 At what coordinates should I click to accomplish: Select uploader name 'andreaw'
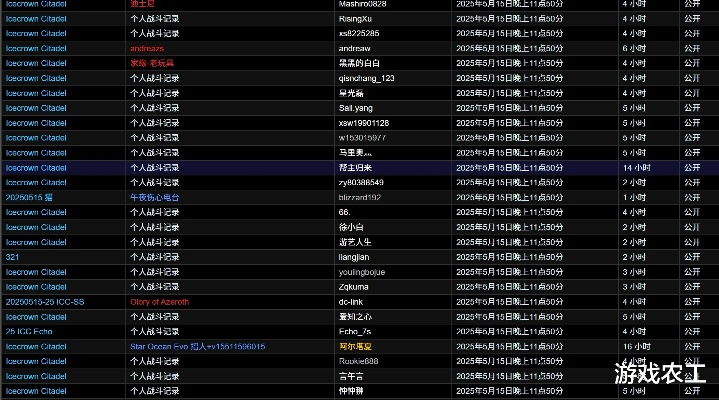[x=354, y=48]
